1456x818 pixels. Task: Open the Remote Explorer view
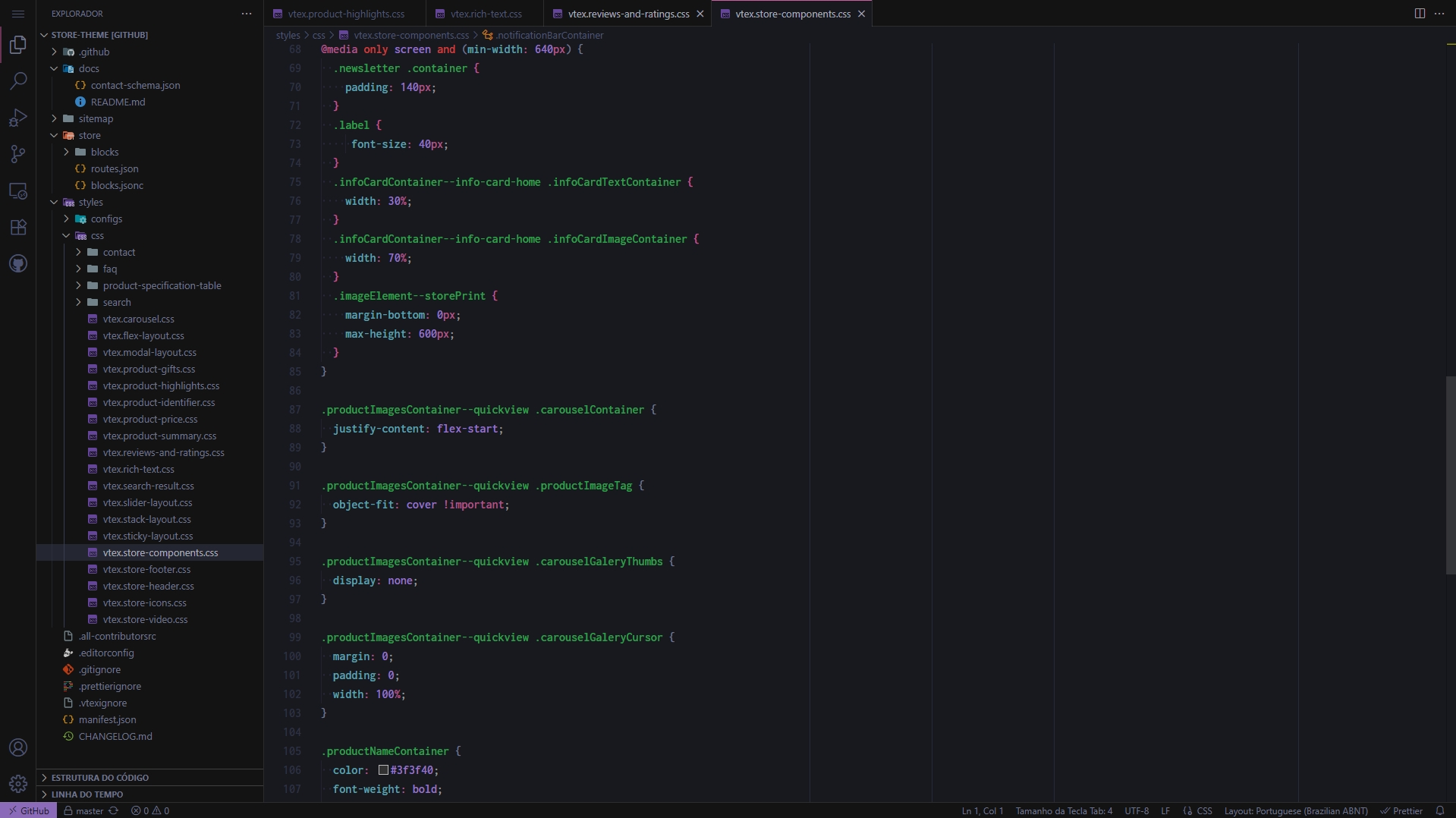tap(18, 190)
